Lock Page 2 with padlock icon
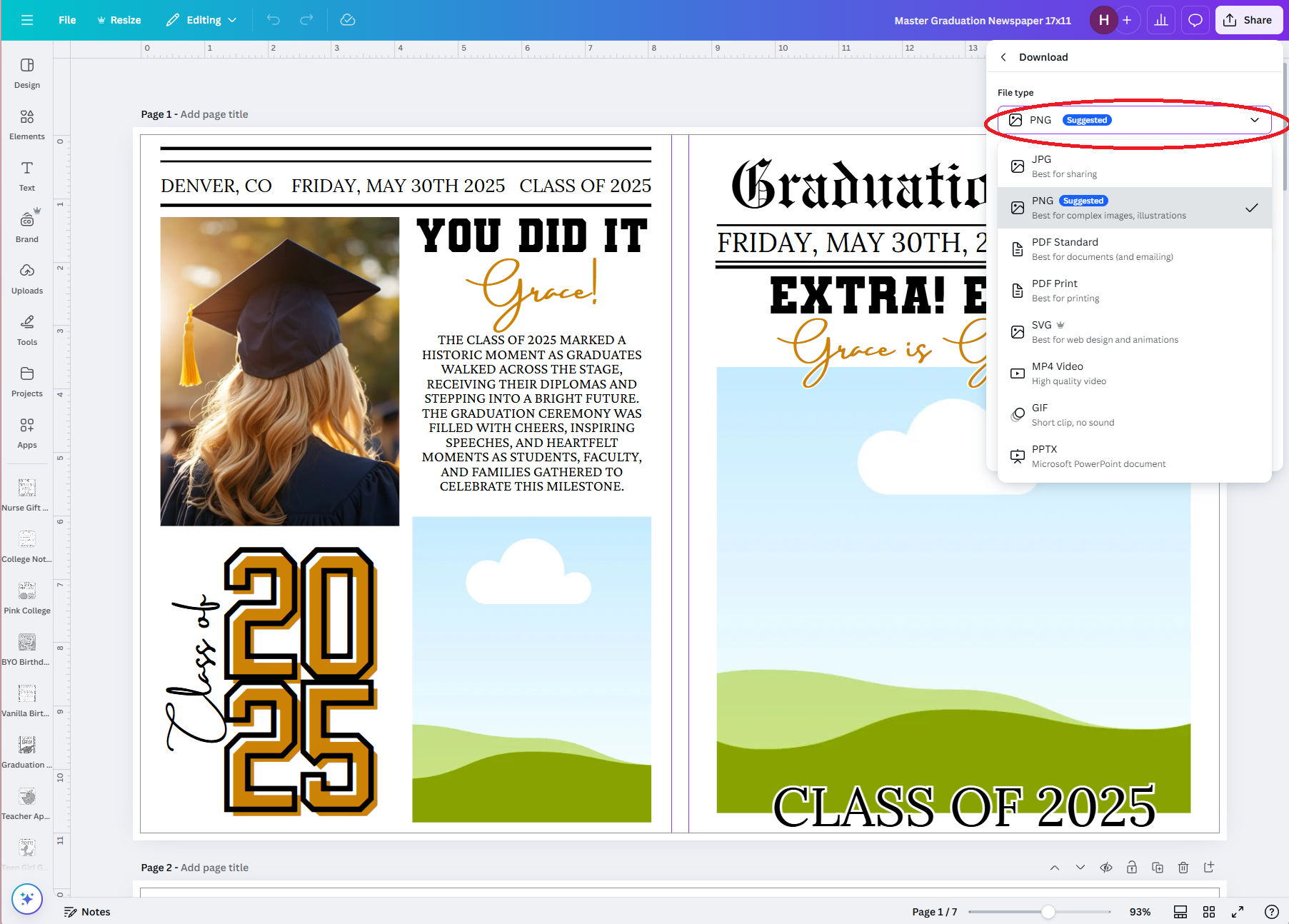Viewport: 1289px width, 924px height. click(1132, 868)
